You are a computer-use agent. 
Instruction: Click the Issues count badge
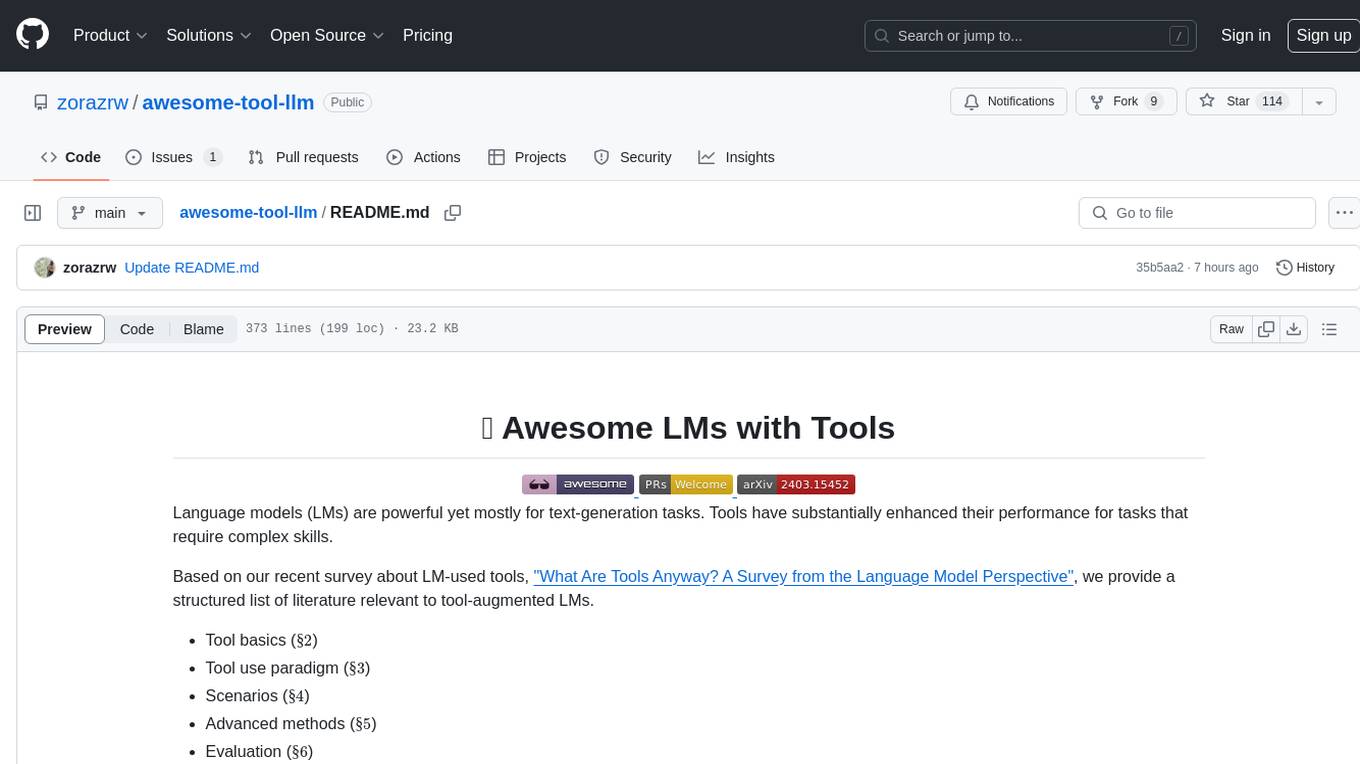[x=212, y=157]
